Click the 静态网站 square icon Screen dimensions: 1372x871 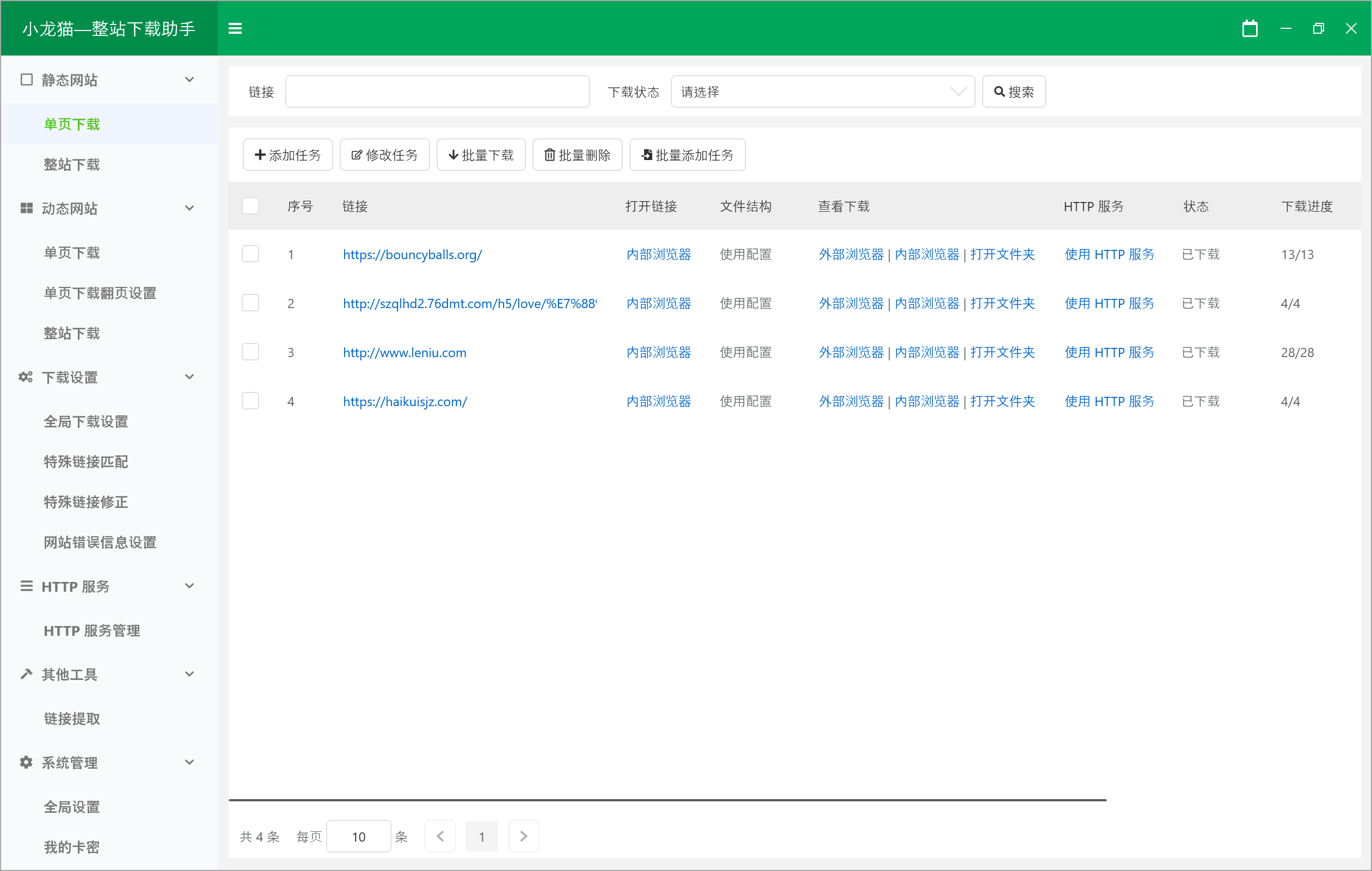[x=26, y=80]
